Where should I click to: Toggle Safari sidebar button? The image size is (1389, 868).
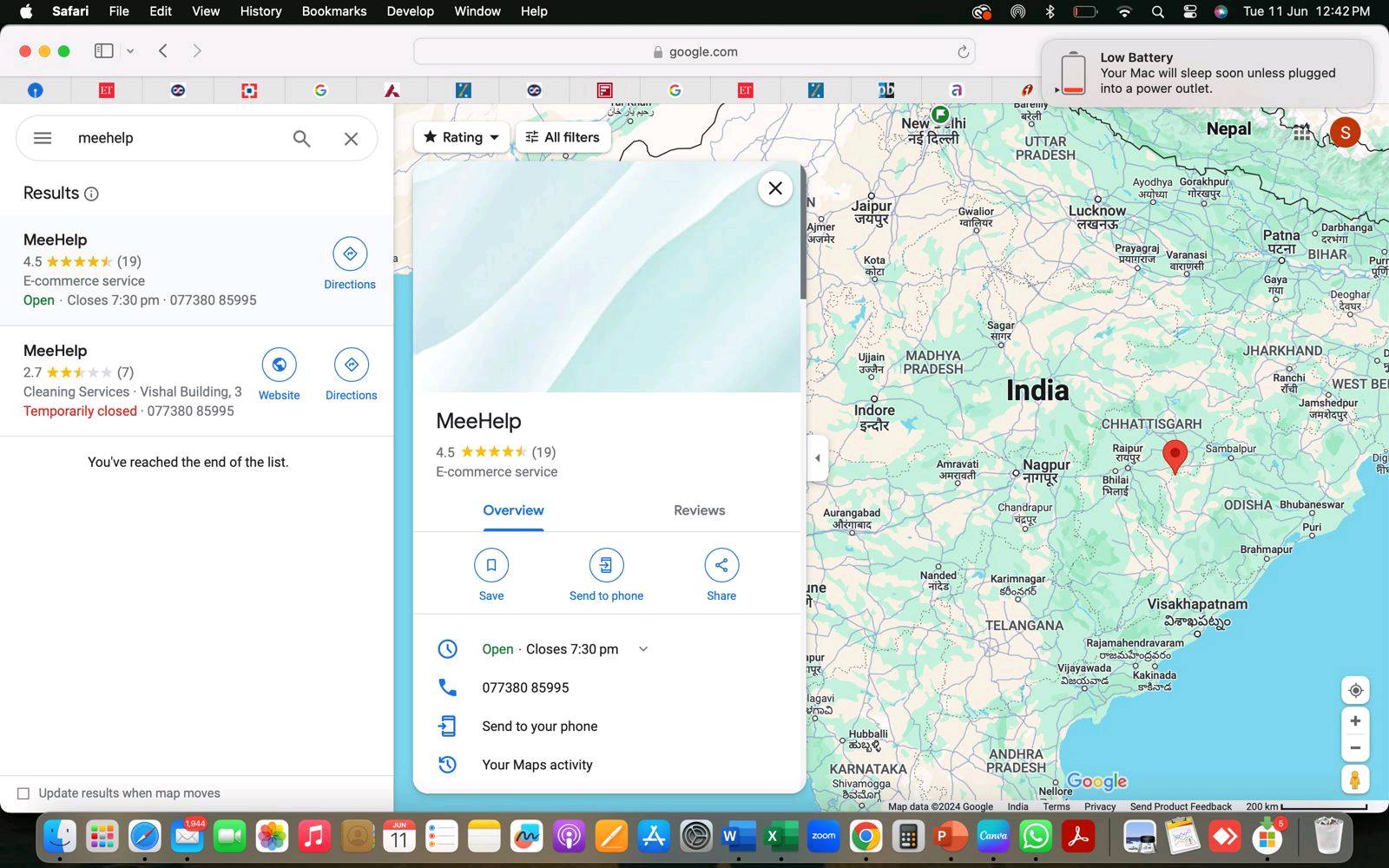(x=103, y=51)
